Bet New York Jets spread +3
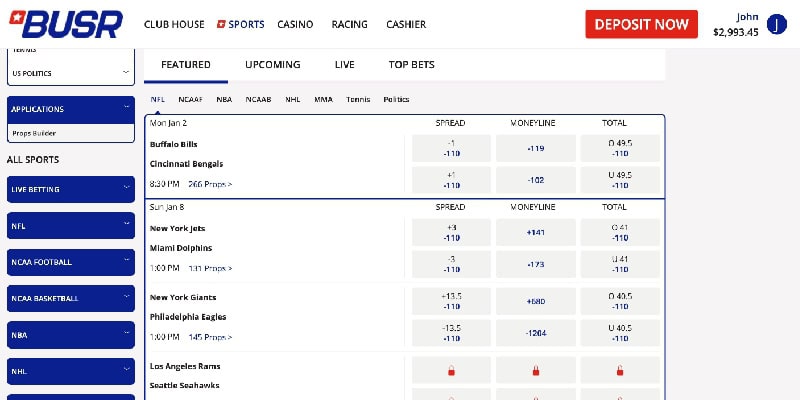800x400 pixels. pyautogui.click(x=451, y=232)
